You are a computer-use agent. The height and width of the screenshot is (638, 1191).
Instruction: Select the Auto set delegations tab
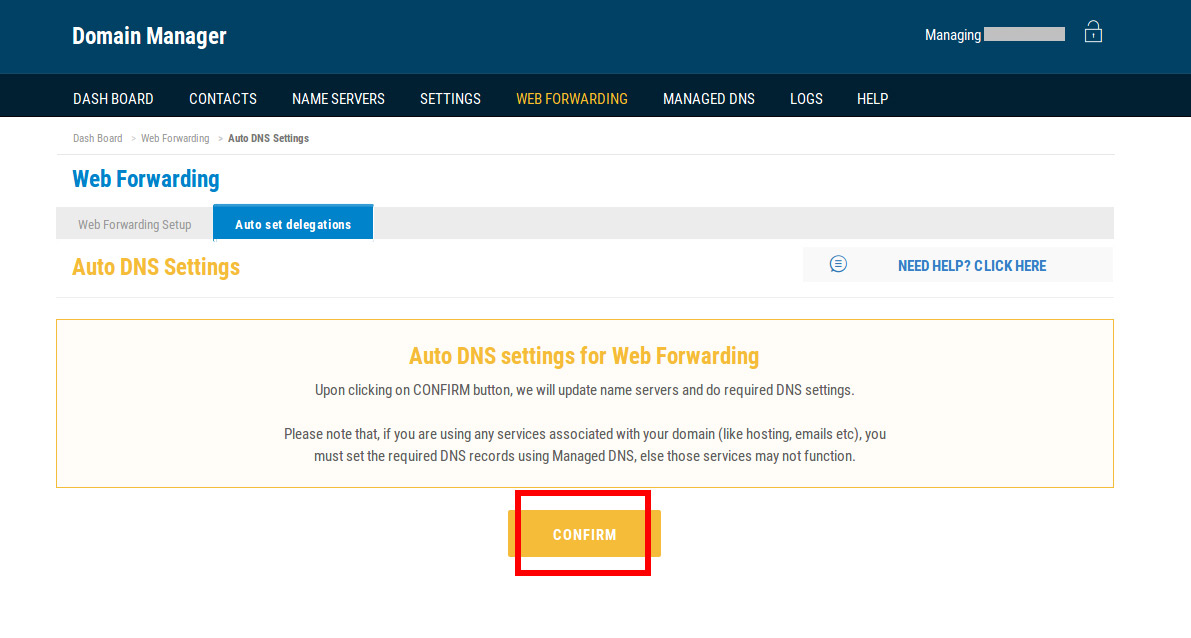click(293, 224)
